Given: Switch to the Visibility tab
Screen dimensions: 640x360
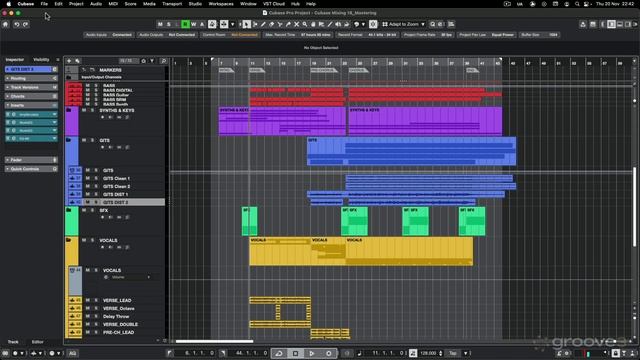Looking at the screenshot, I should (x=41, y=60).
